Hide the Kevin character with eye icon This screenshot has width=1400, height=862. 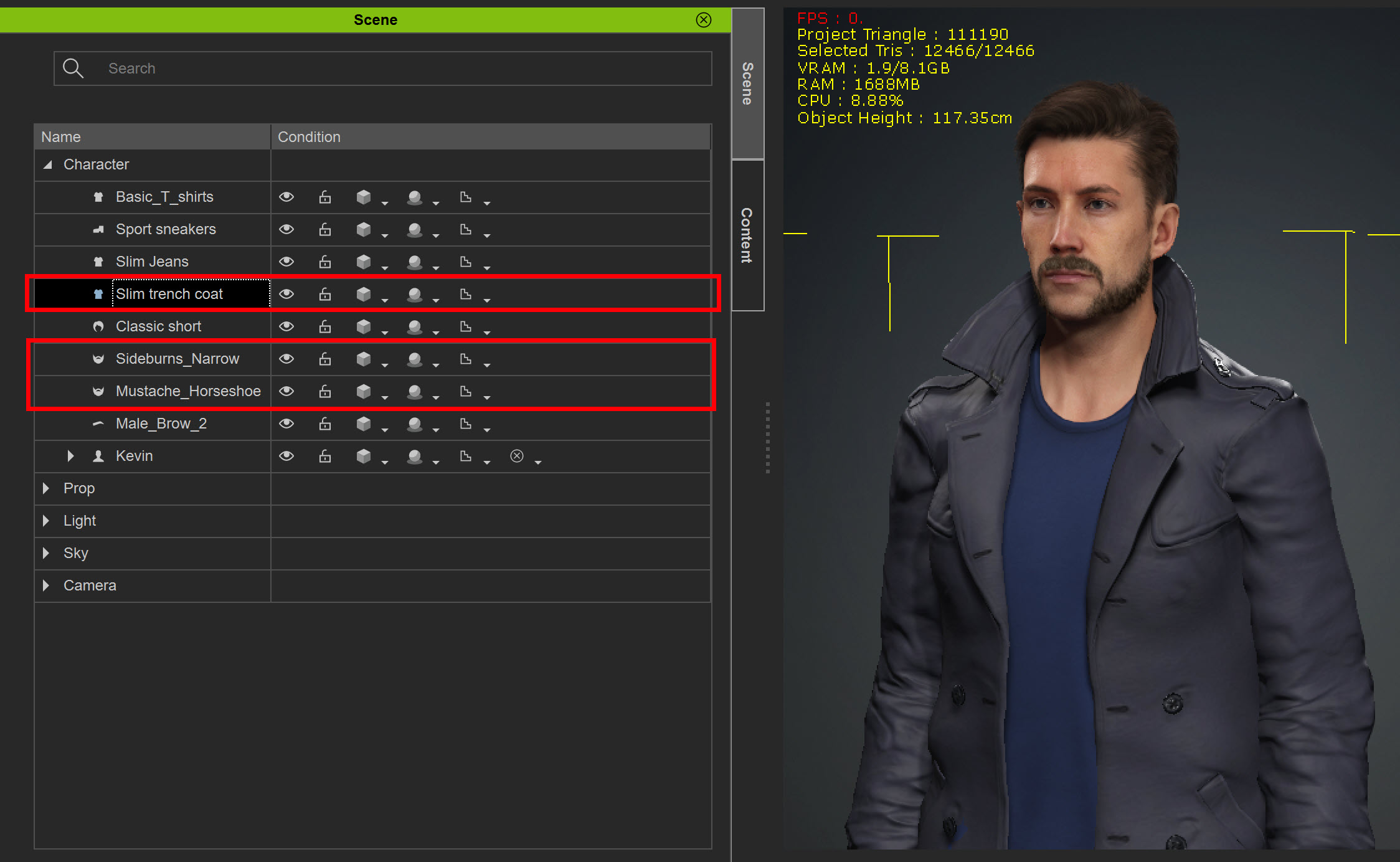286,456
